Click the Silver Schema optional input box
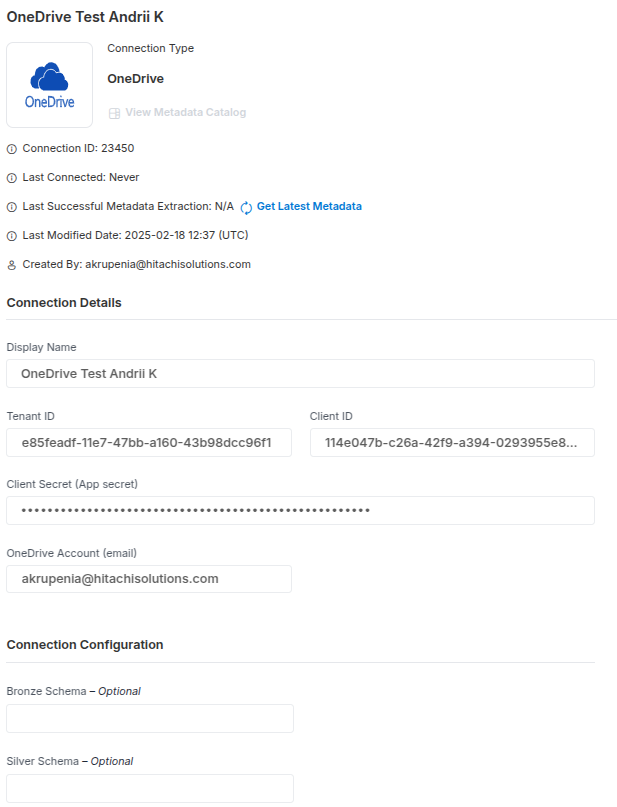The image size is (617, 807). [150, 788]
